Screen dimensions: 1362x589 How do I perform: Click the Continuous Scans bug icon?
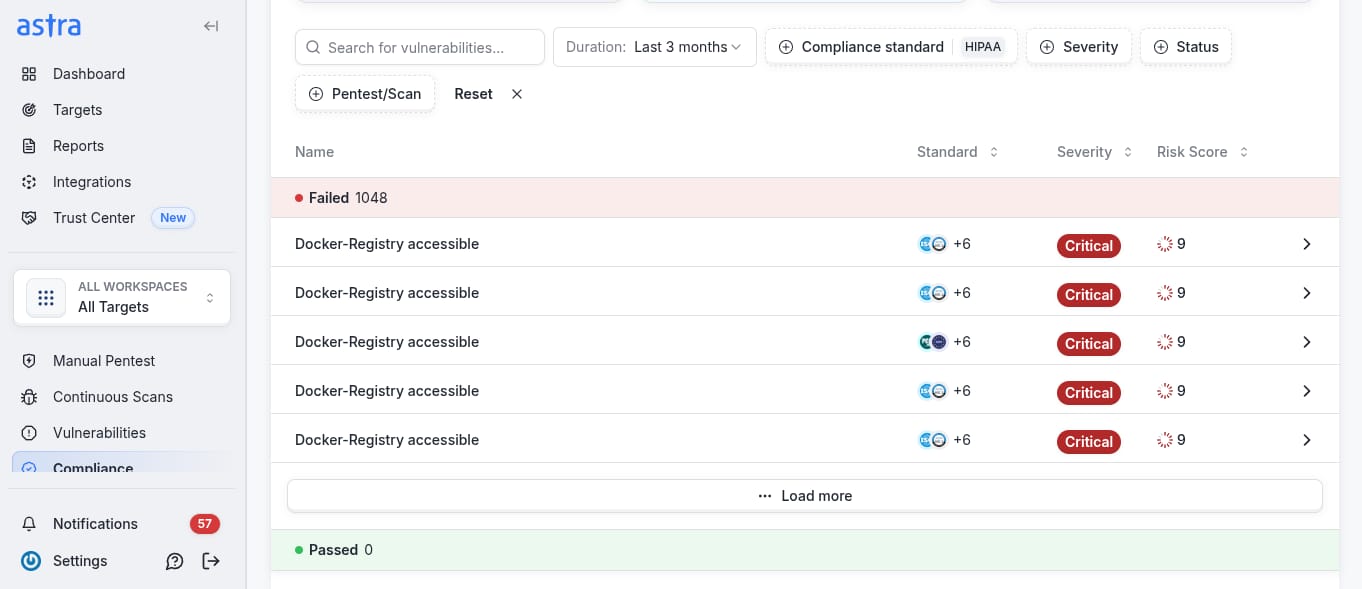(30, 397)
